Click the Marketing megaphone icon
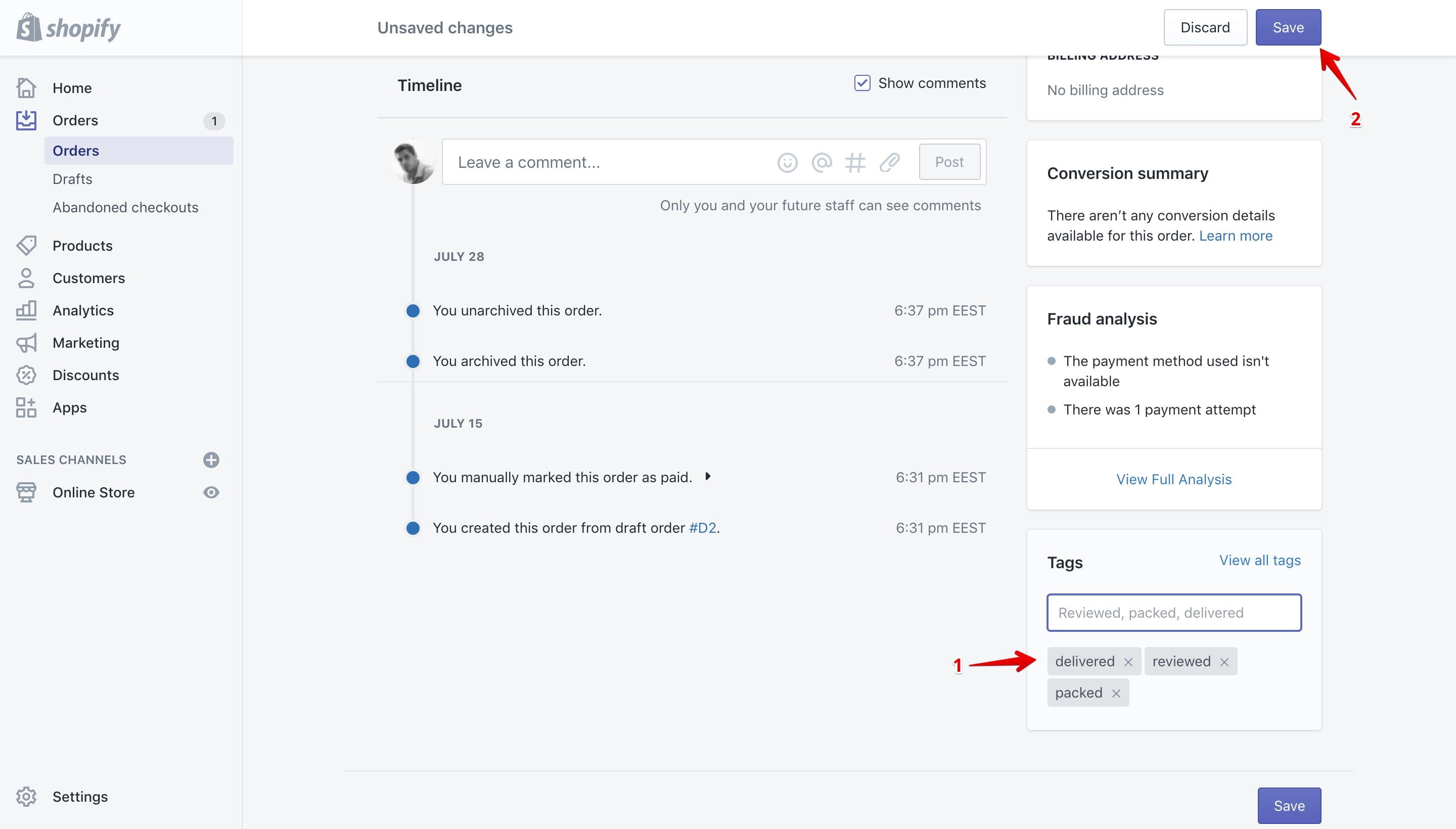1456x829 pixels. point(26,343)
